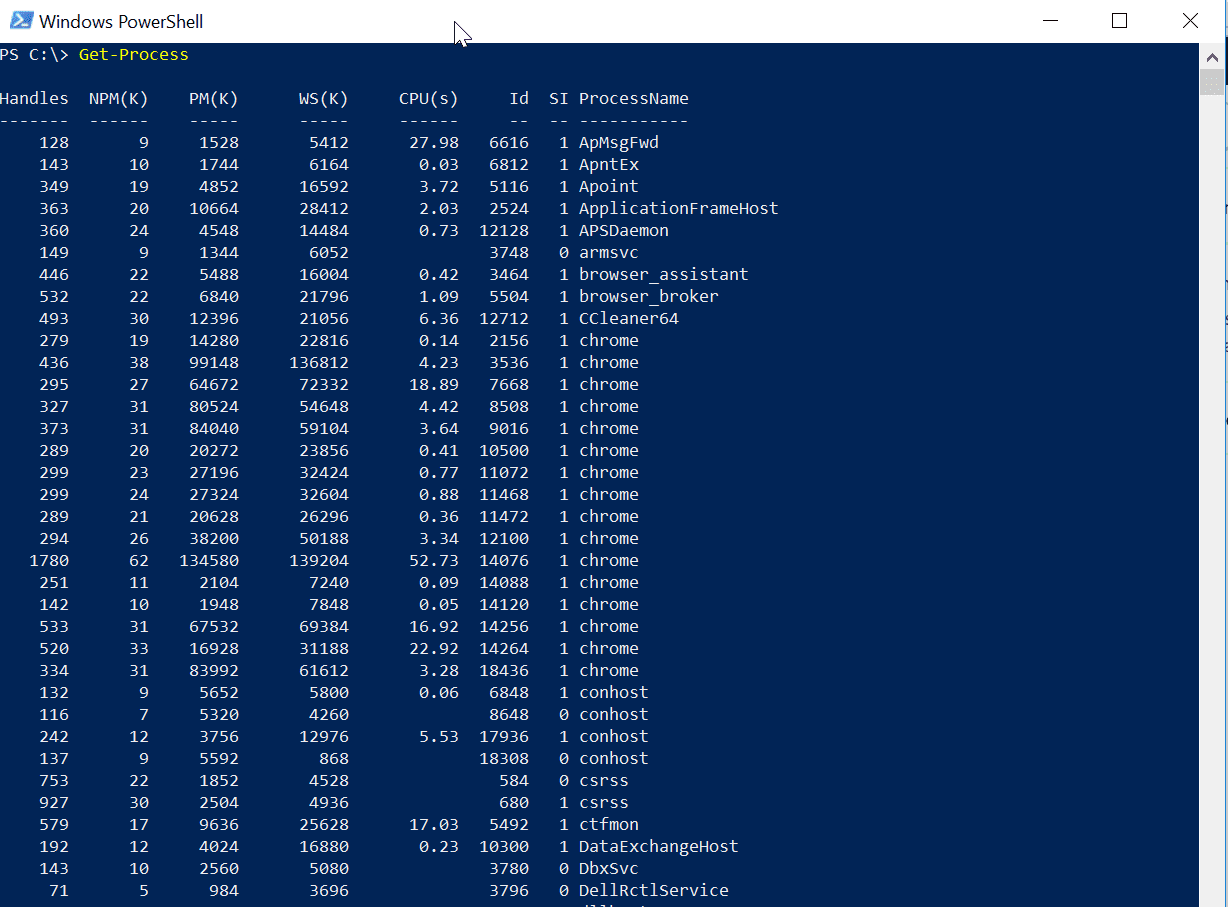Select the browser_assistant process line
The height and width of the screenshot is (907, 1228).
662,274
